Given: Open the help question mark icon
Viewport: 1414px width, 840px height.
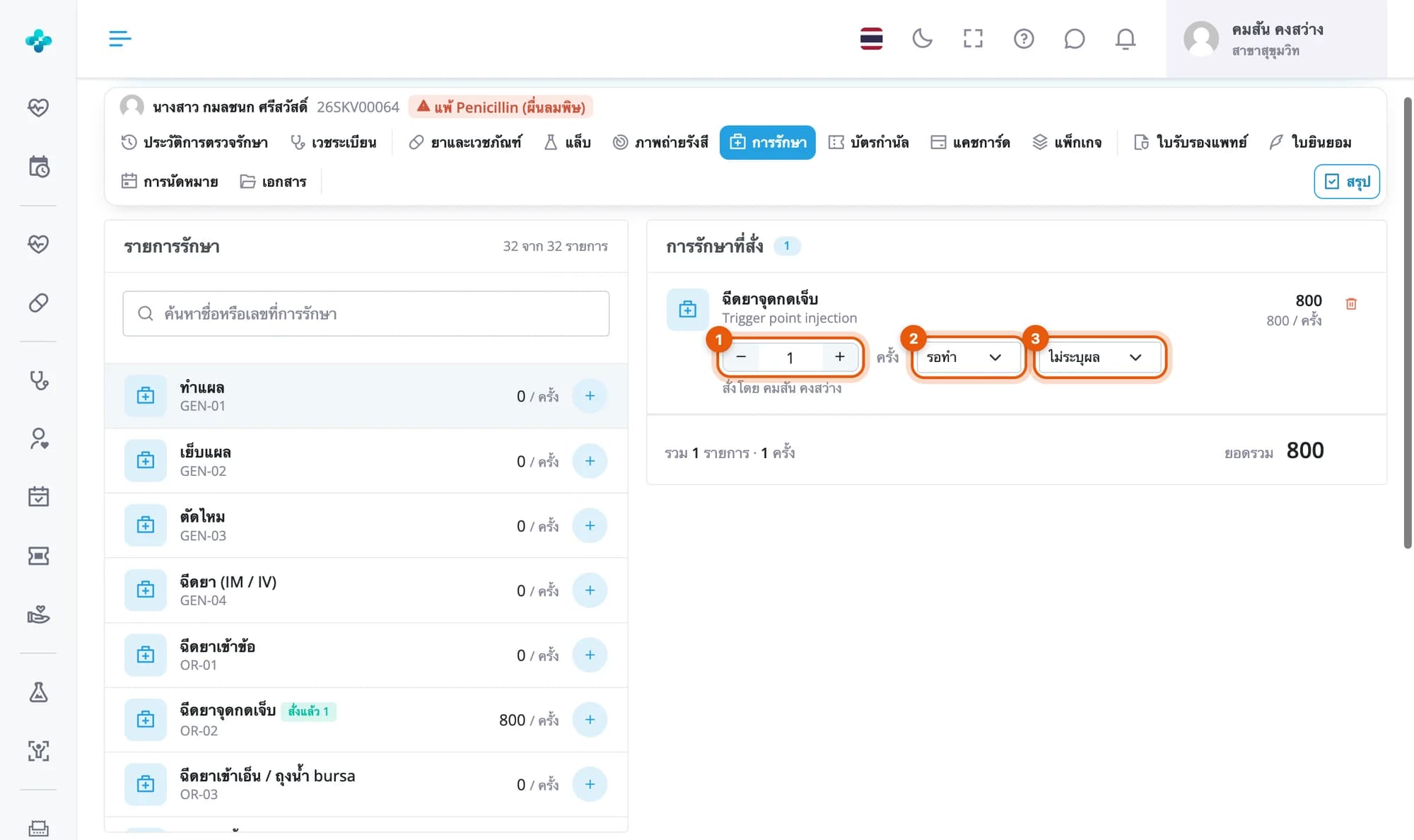Looking at the screenshot, I should (x=1024, y=38).
